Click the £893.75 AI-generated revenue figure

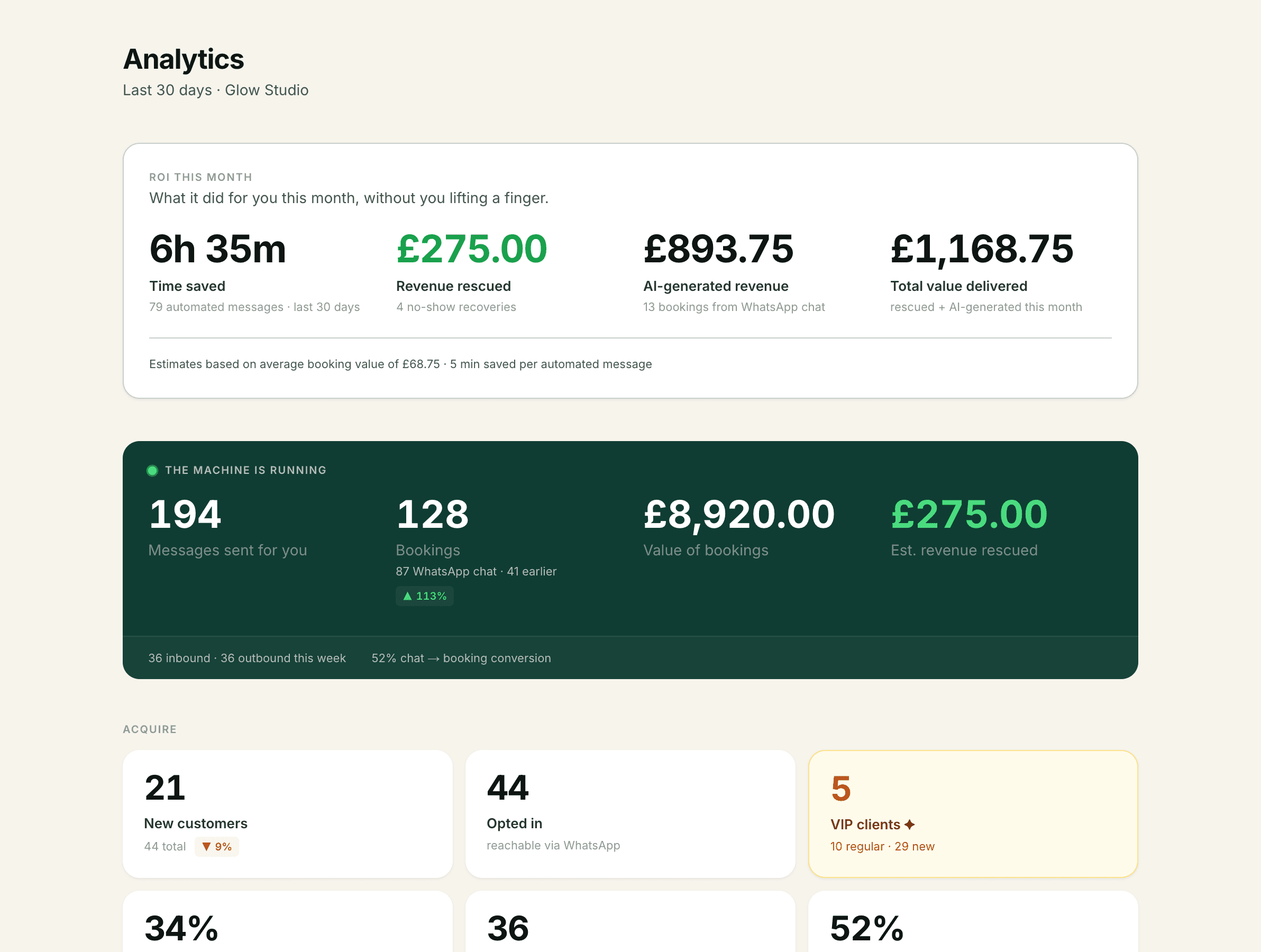718,249
